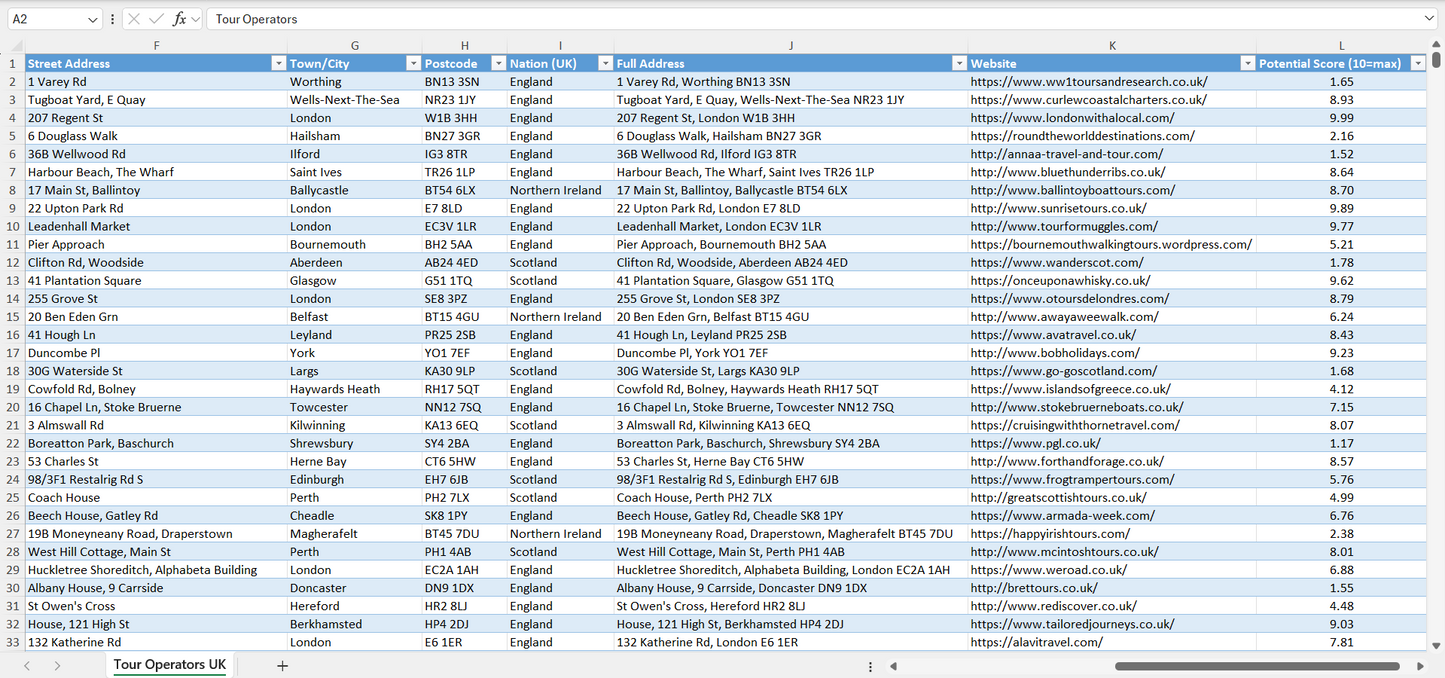Select 'Northern Ireland' in the Belfast row
This screenshot has width=1445, height=678.
click(560, 317)
